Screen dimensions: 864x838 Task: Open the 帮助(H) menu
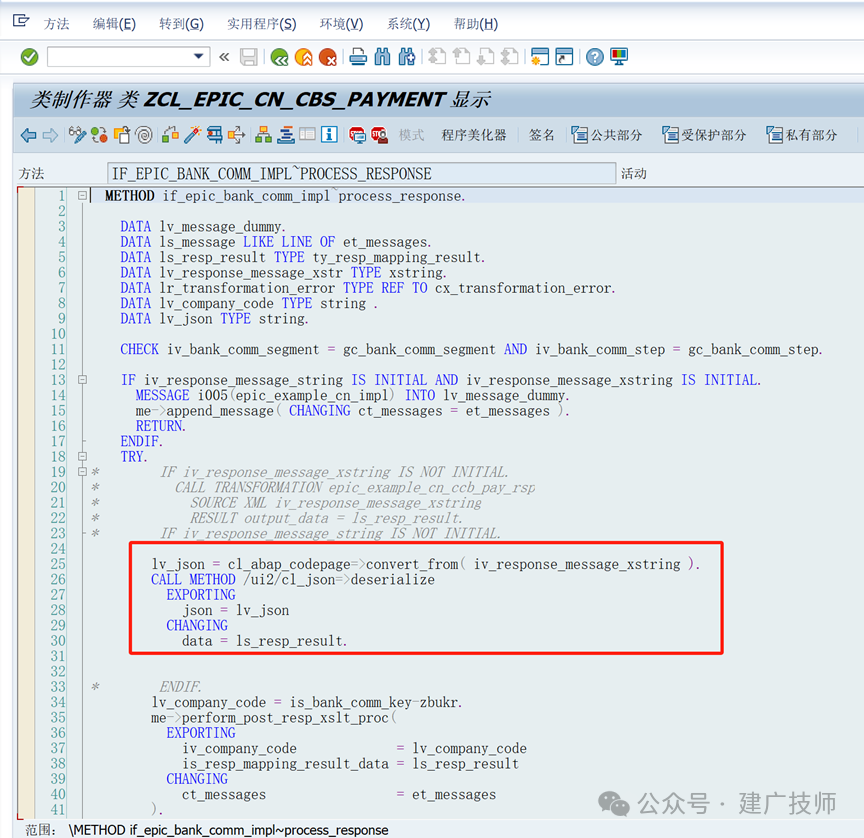476,24
